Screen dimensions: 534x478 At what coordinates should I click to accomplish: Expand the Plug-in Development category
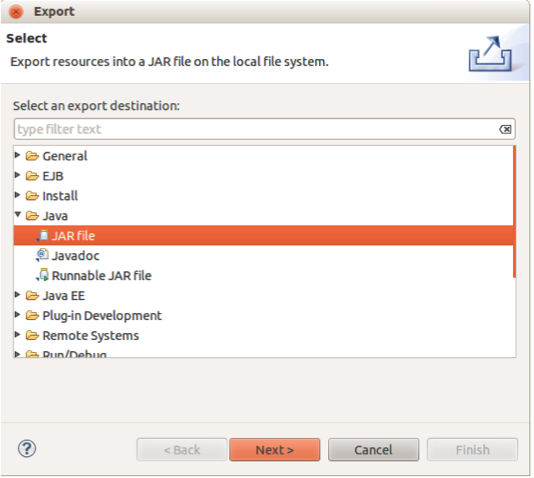[17, 315]
